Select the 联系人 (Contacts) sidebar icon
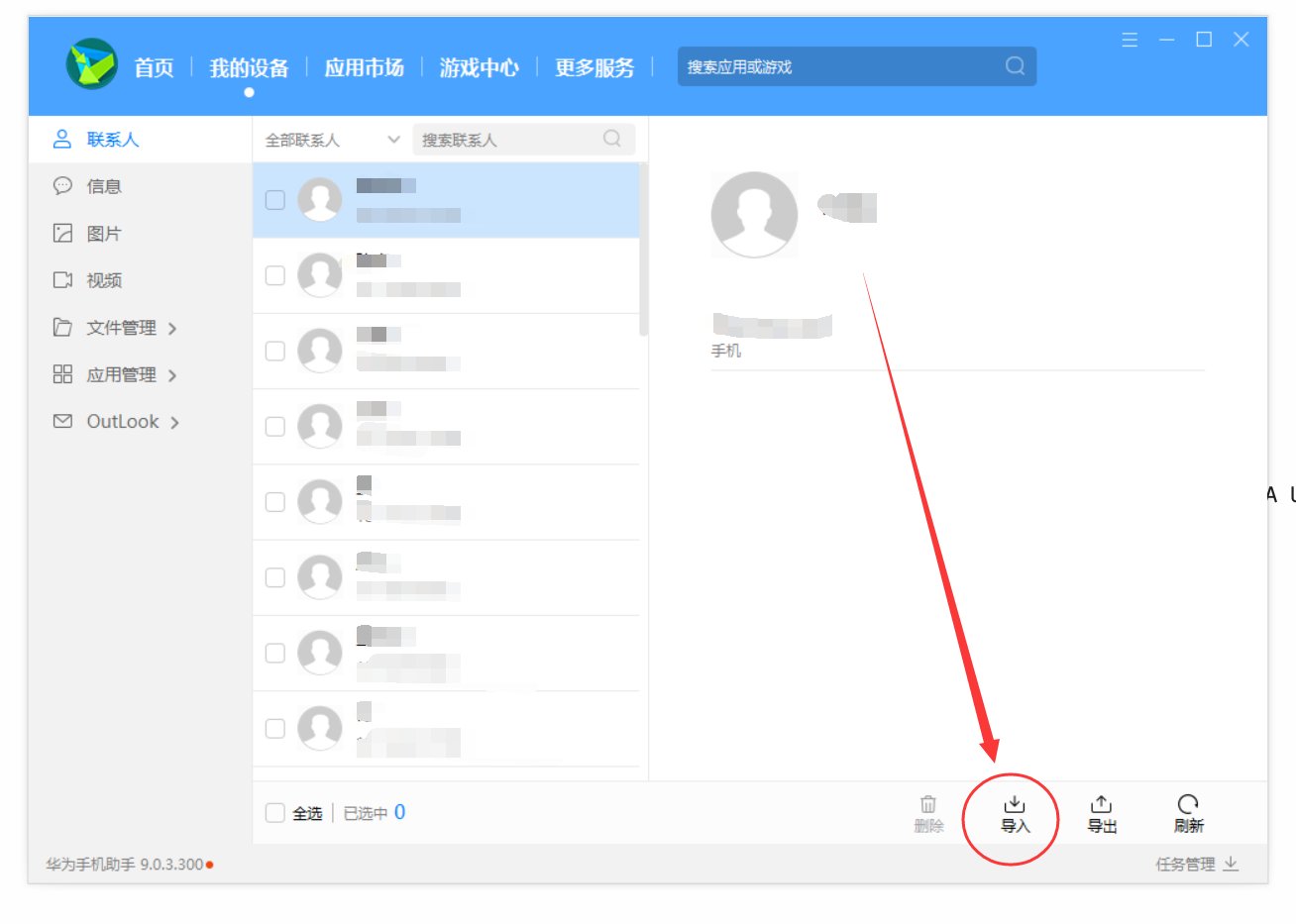The image size is (1296, 924). tap(62, 139)
